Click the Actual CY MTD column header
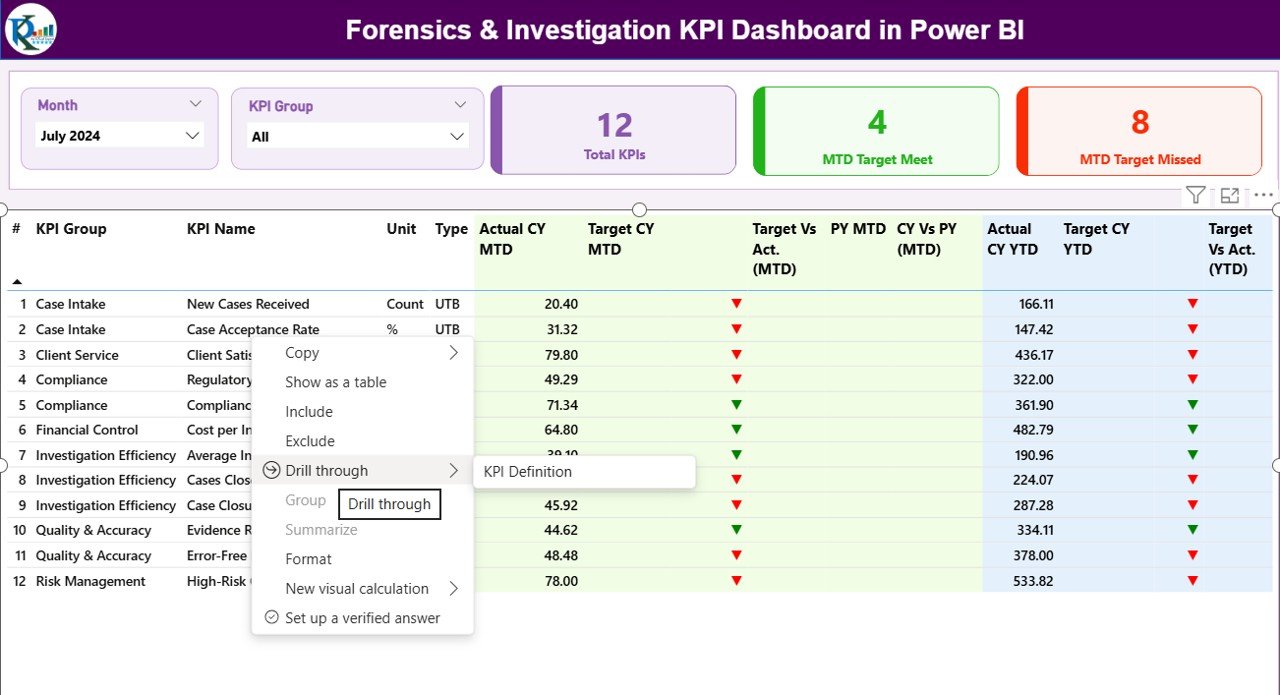 512,239
